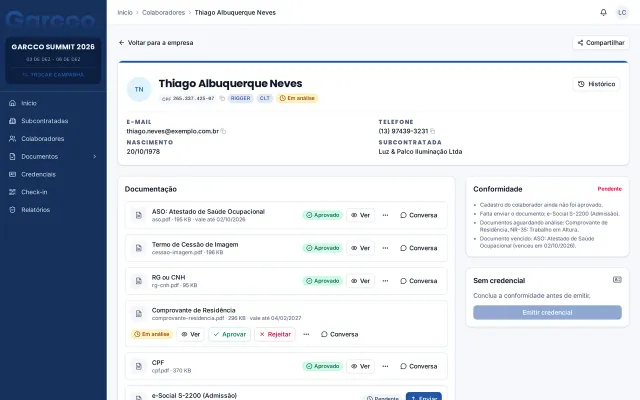Open more options for RG ou CNH
Image resolution: width=640 pixels, height=400 pixels.
[x=385, y=281]
